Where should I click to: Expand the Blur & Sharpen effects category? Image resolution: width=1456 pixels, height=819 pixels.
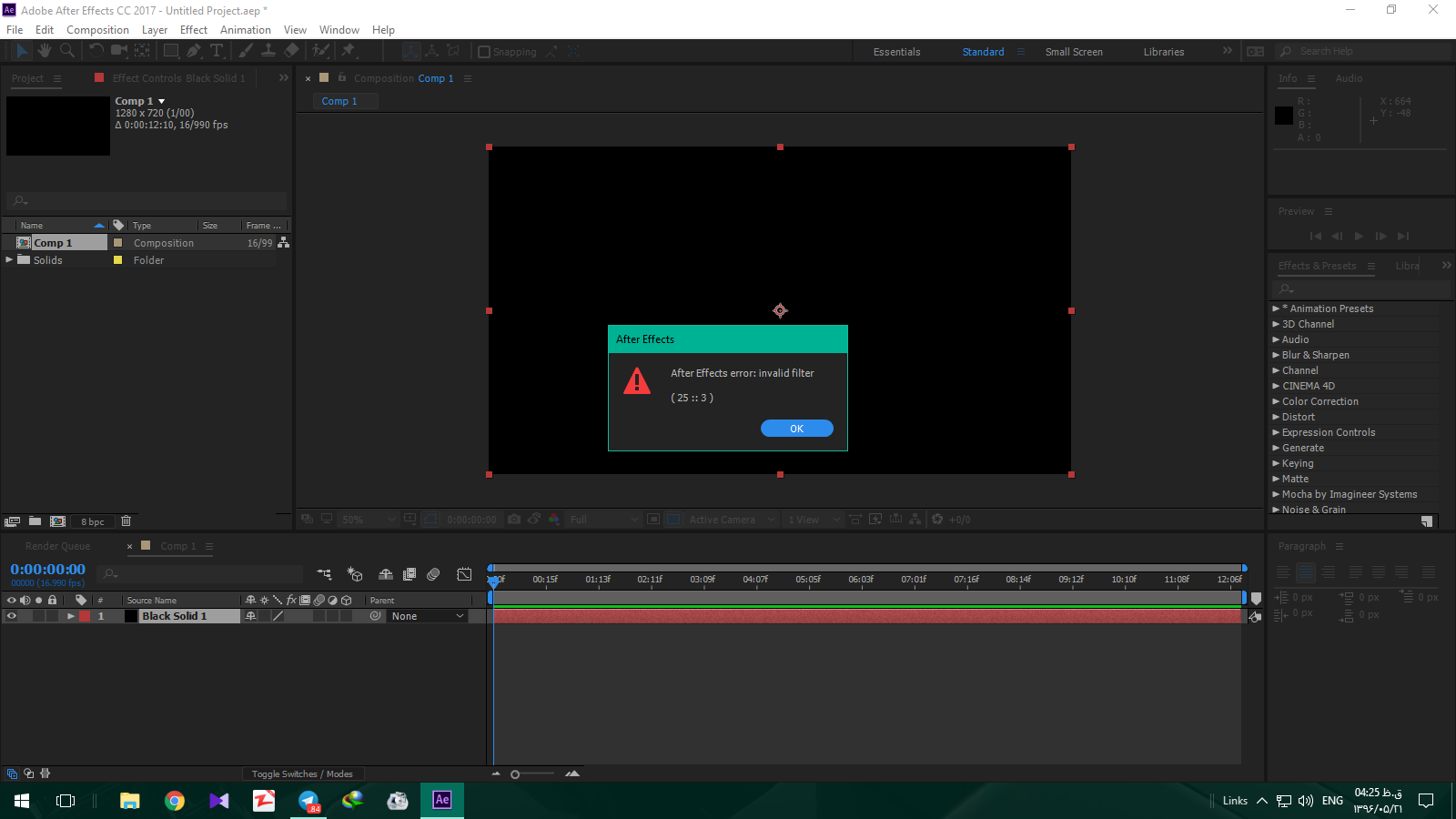coord(1276,355)
